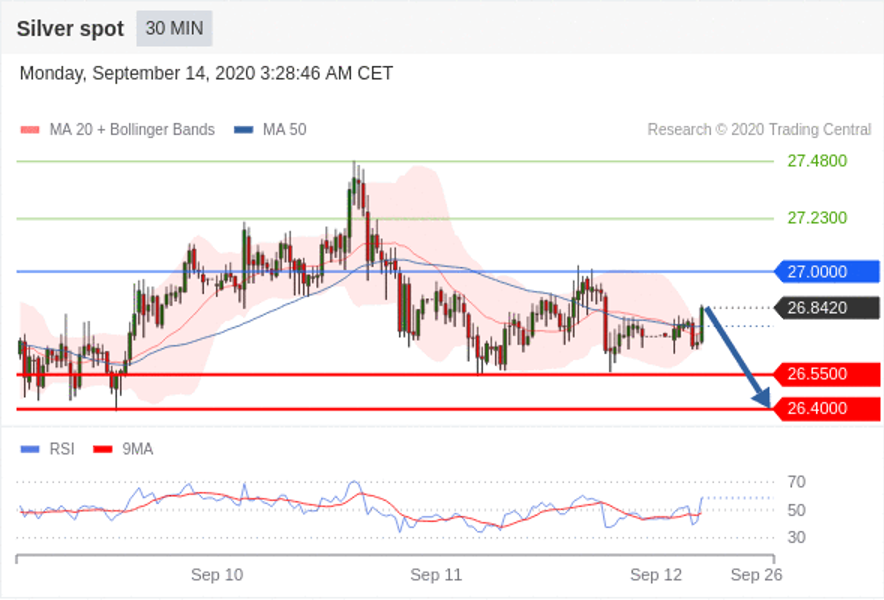Click the blue RSI legend swatch
The height and width of the screenshot is (600, 884).
click(30, 449)
